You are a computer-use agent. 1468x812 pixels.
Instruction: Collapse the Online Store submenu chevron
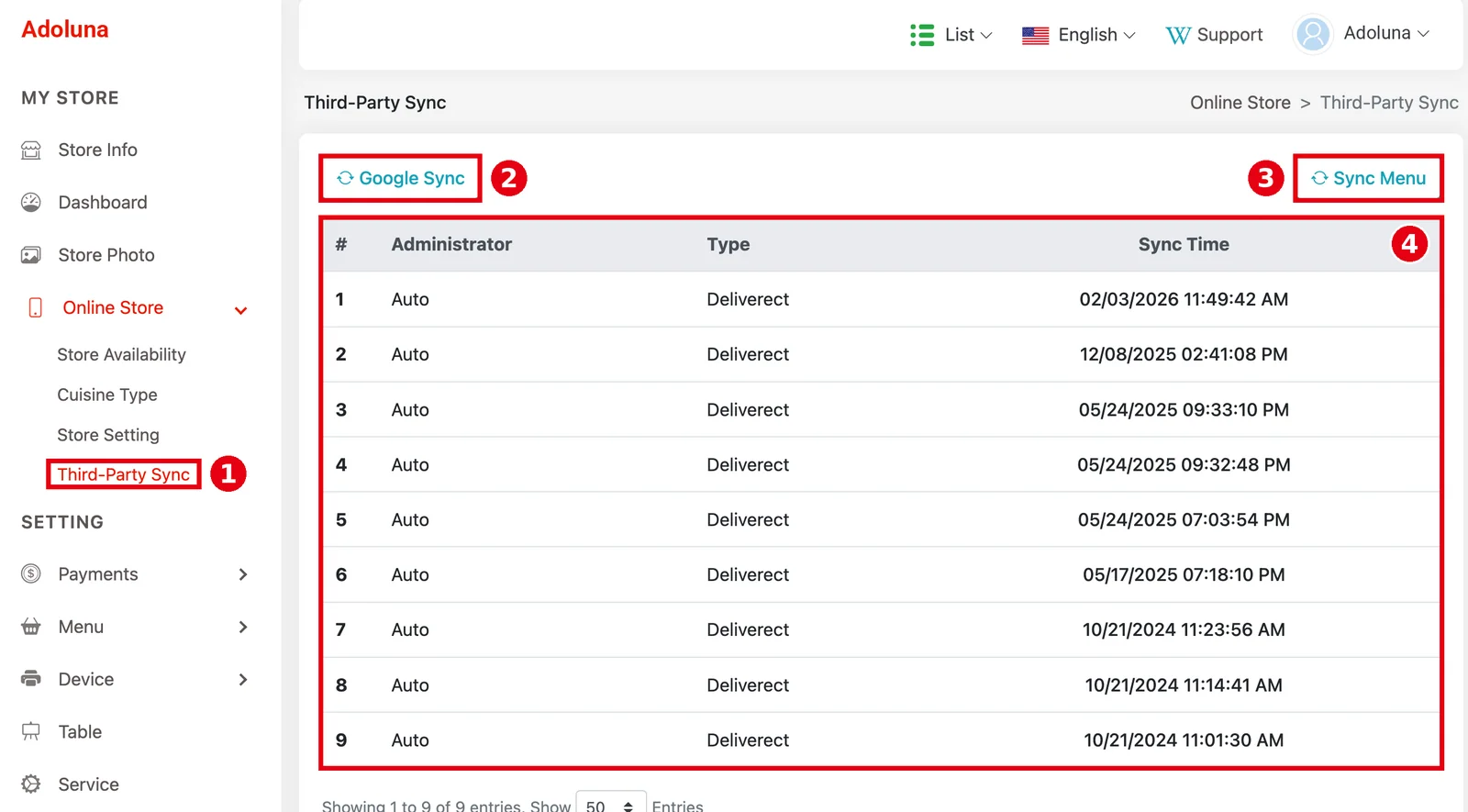click(x=240, y=310)
